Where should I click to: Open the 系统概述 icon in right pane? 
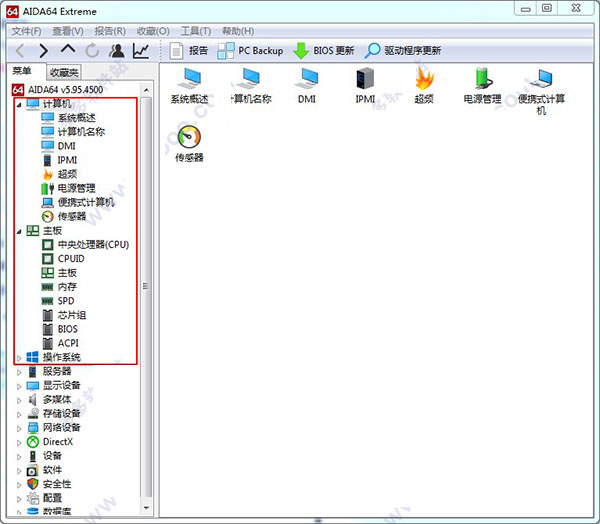(x=189, y=86)
